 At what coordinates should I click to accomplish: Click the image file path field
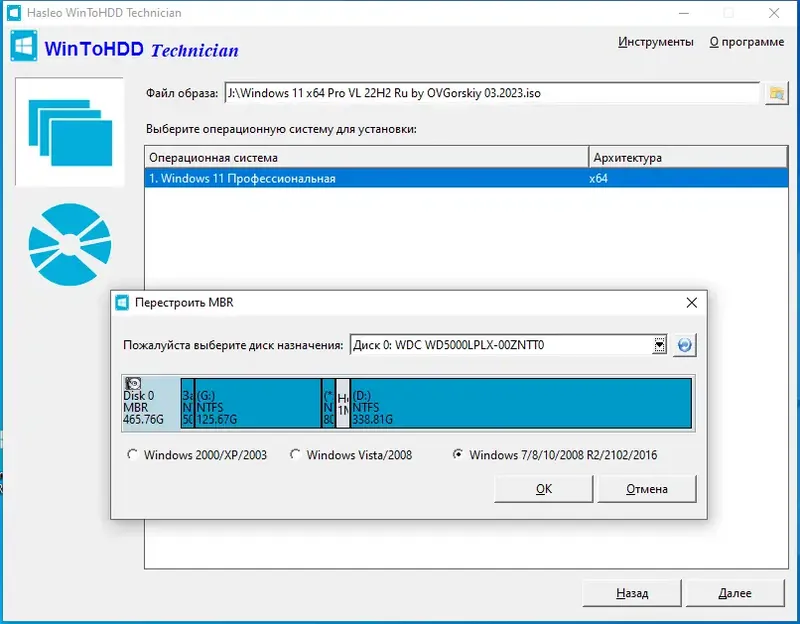pyautogui.click(x=492, y=93)
